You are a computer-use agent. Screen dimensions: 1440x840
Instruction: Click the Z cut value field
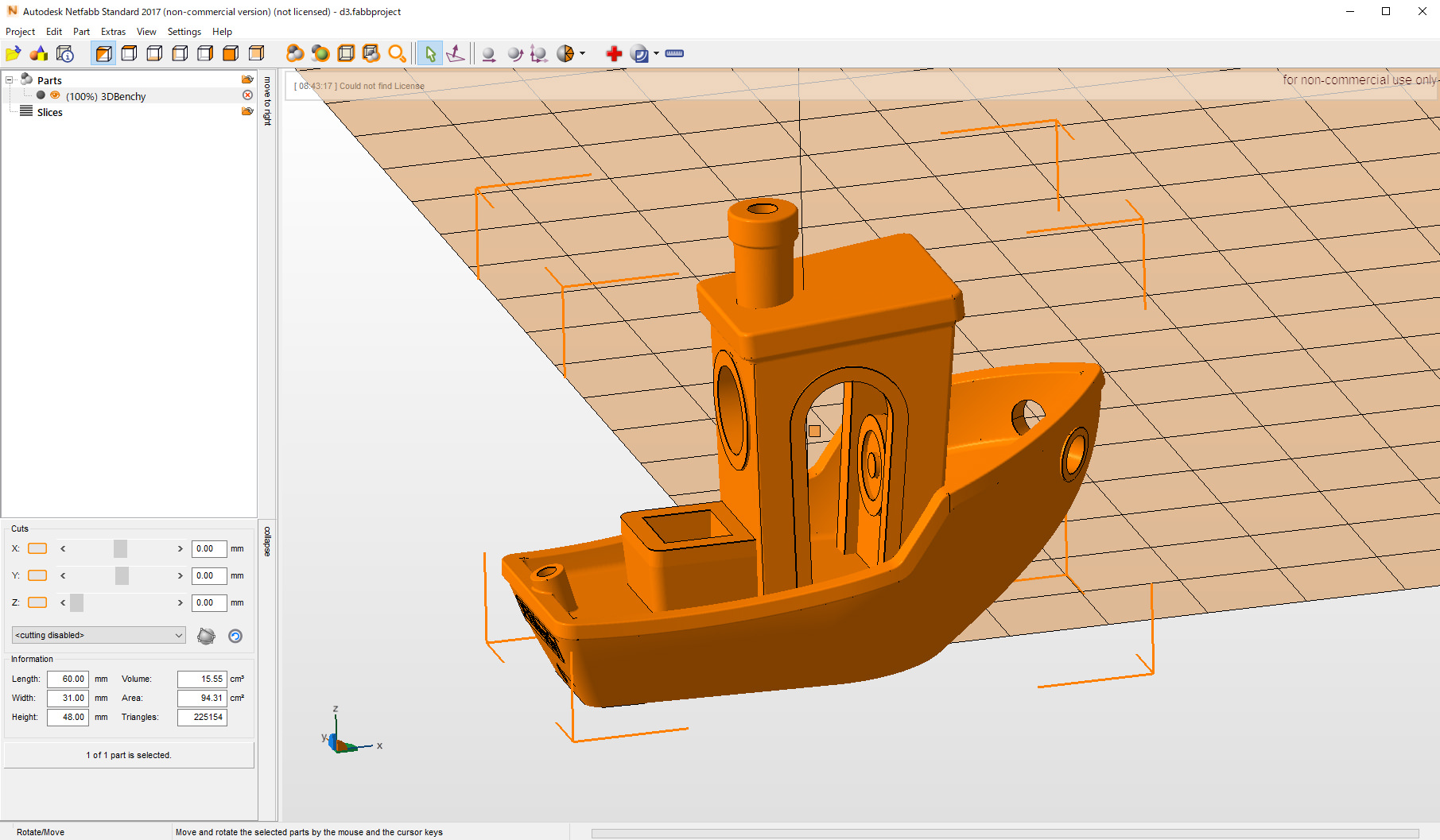click(x=209, y=602)
